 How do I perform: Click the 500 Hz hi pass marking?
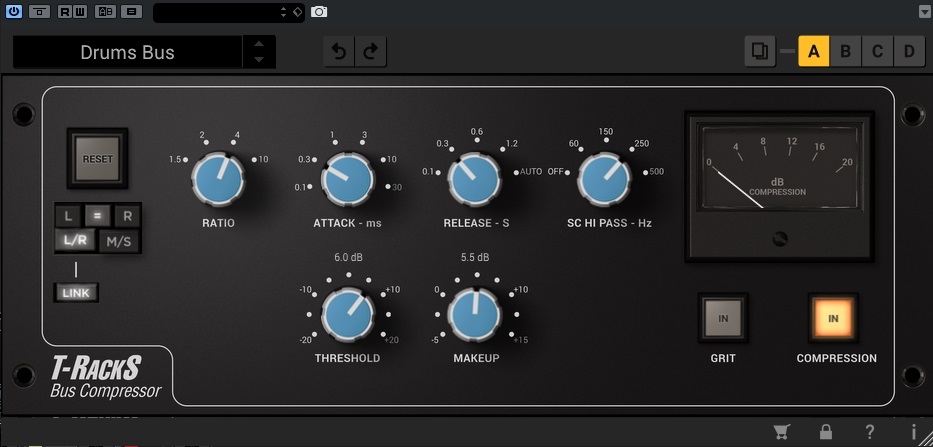click(656, 171)
